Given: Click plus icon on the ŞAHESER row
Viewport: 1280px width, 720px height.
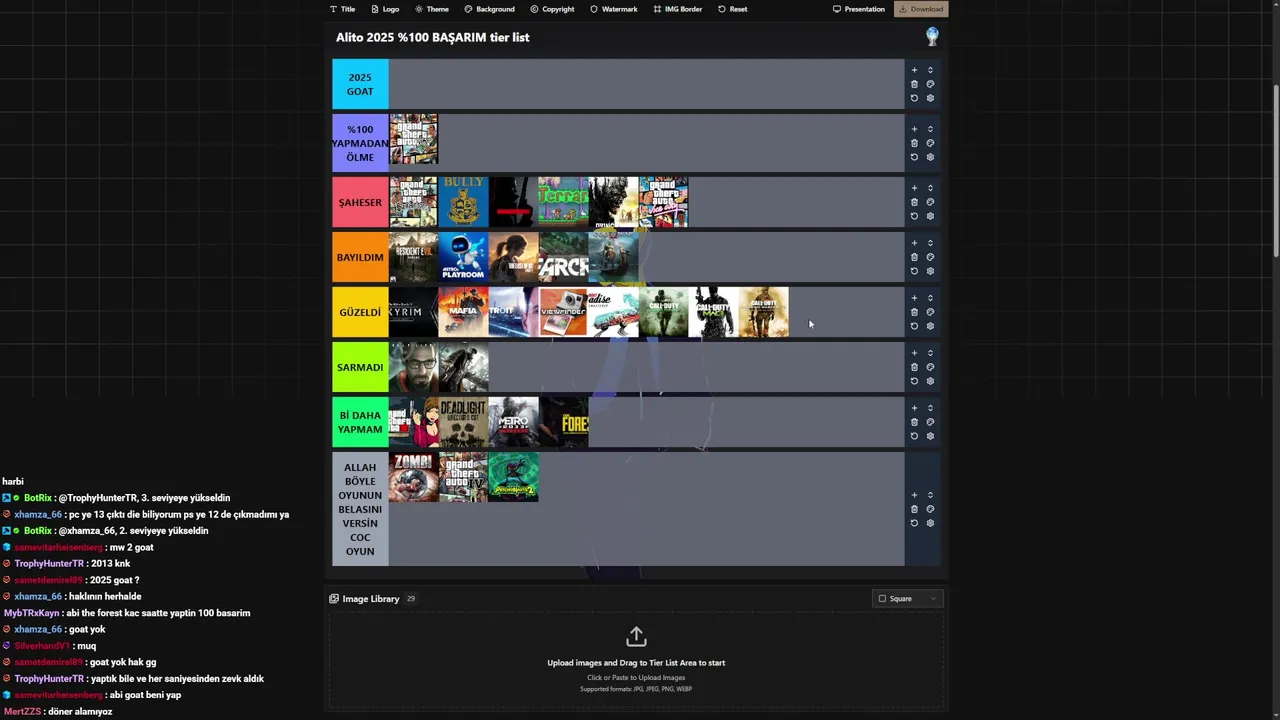Looking at the screenshot, I should [x=914, y=188].
